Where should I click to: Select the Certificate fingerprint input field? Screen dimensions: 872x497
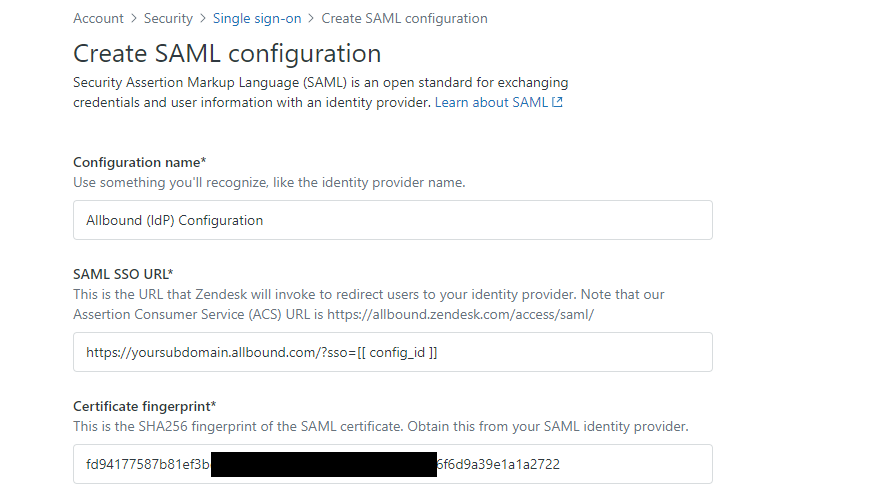[x=393, y=464]
